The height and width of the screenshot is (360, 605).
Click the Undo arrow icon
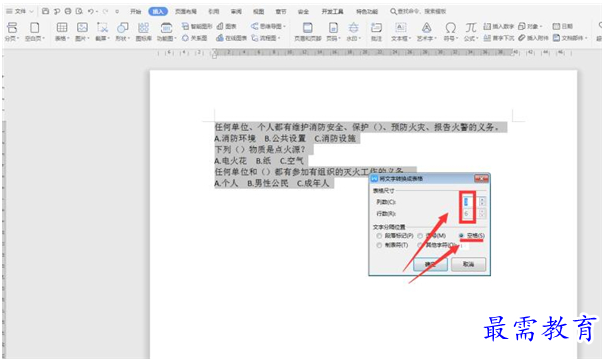click(91, 11)
